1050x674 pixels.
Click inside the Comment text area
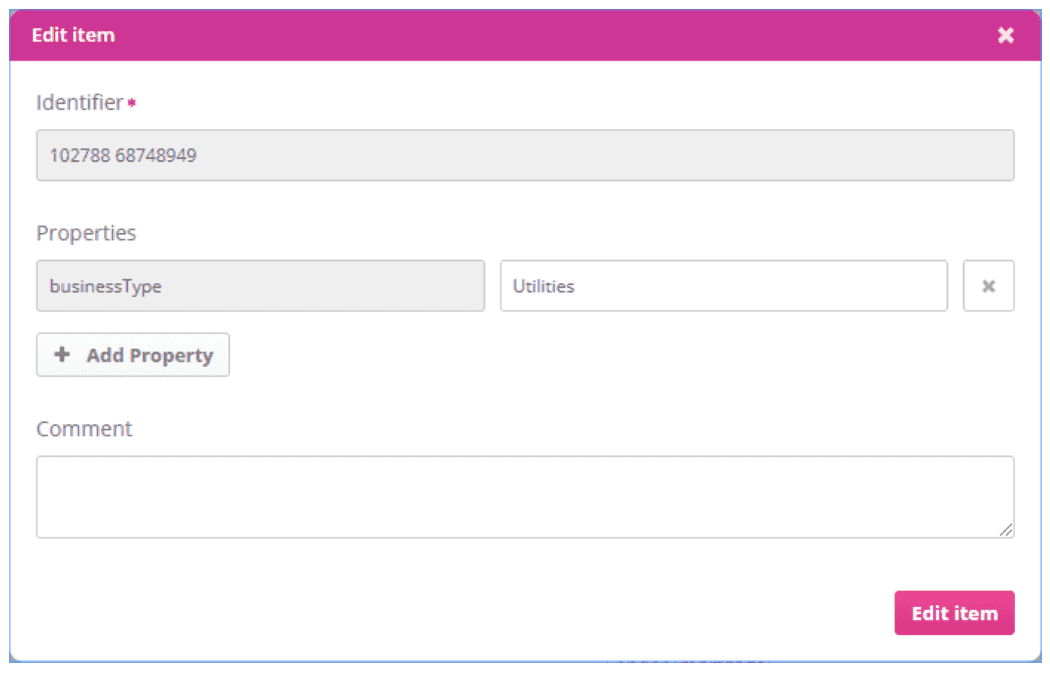[x=525, y=497]
